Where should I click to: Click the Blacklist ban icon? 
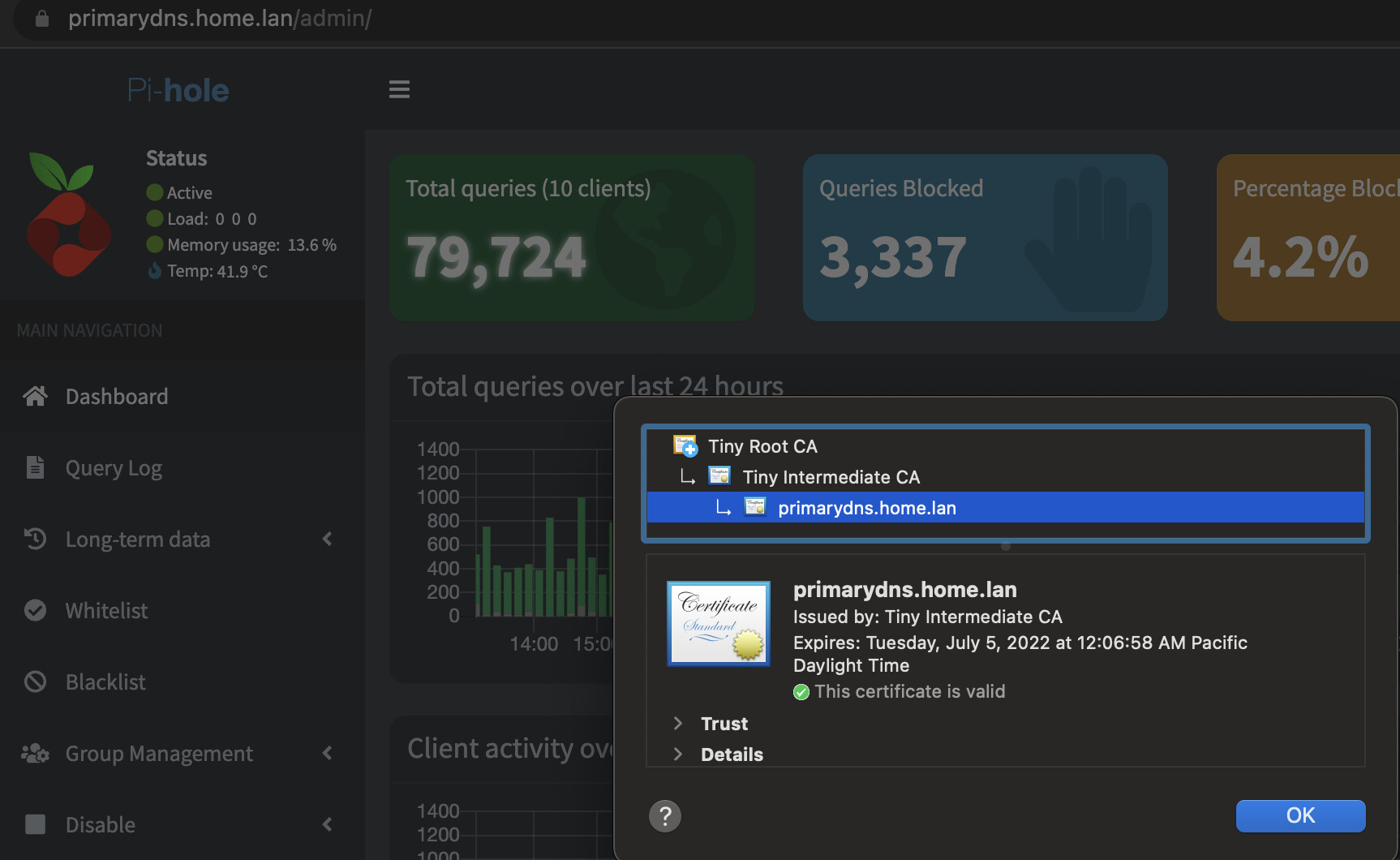35,682
